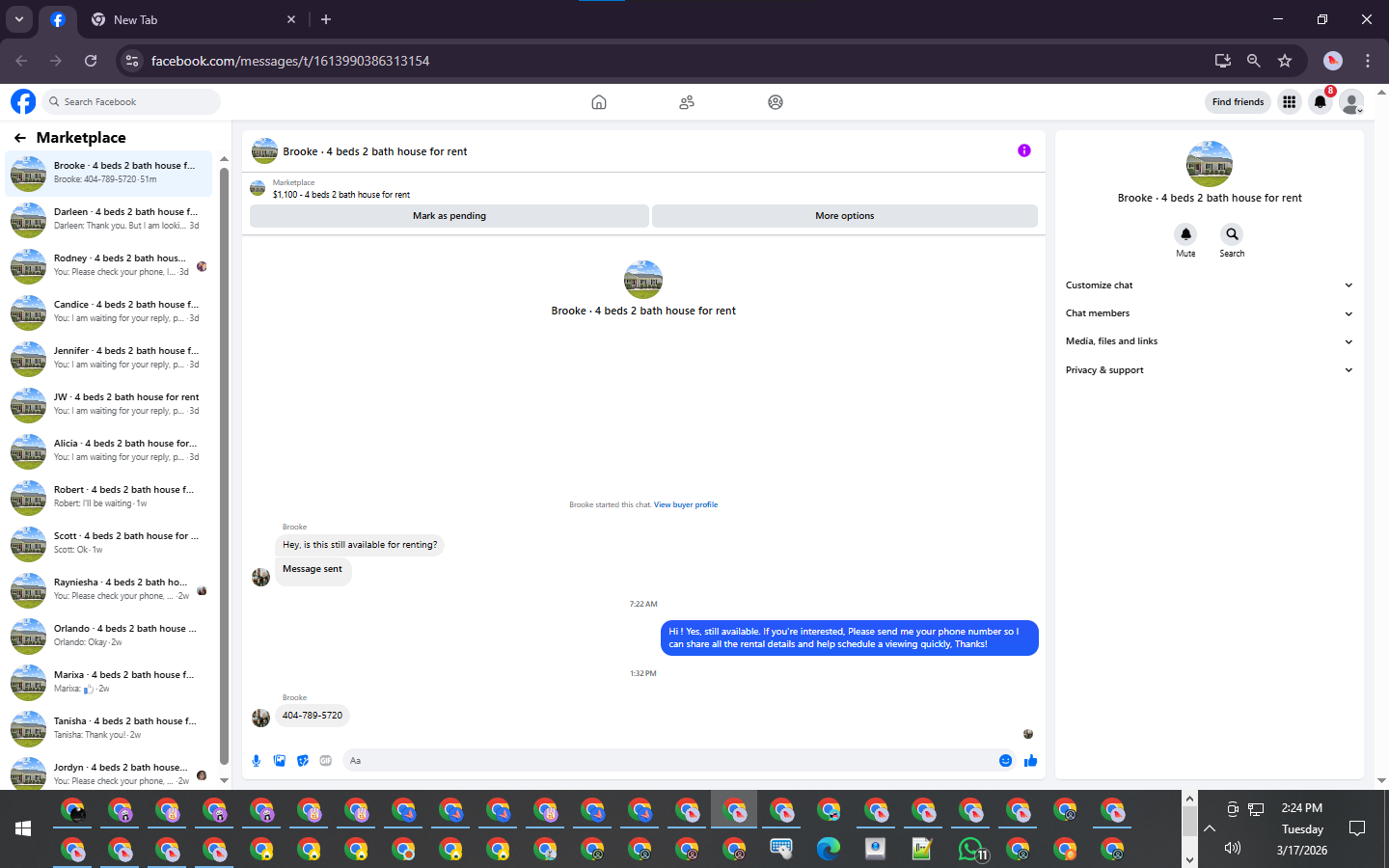Click the Facebook logo home icon
The height and width of the screenshot is (868, 1389).
click(23, 101)
